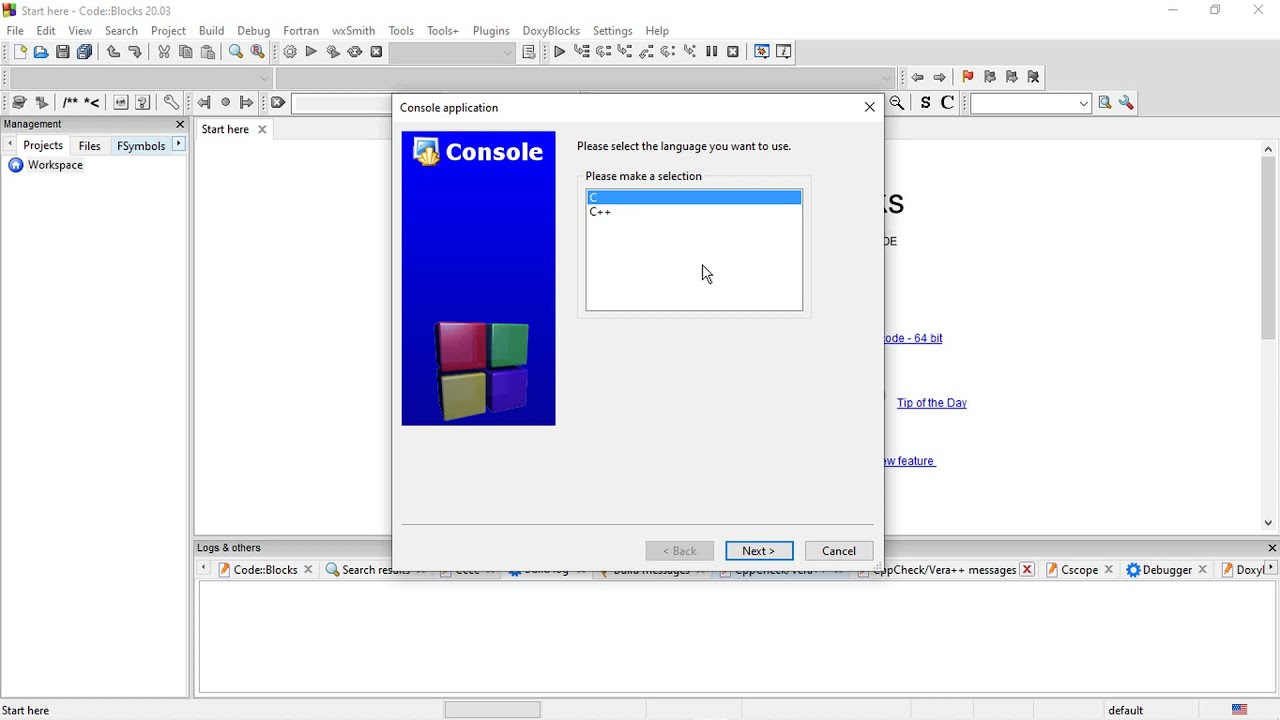Click the Build and run icon
This screenshot has width=1280, height=720.
[x=333, y=52]
